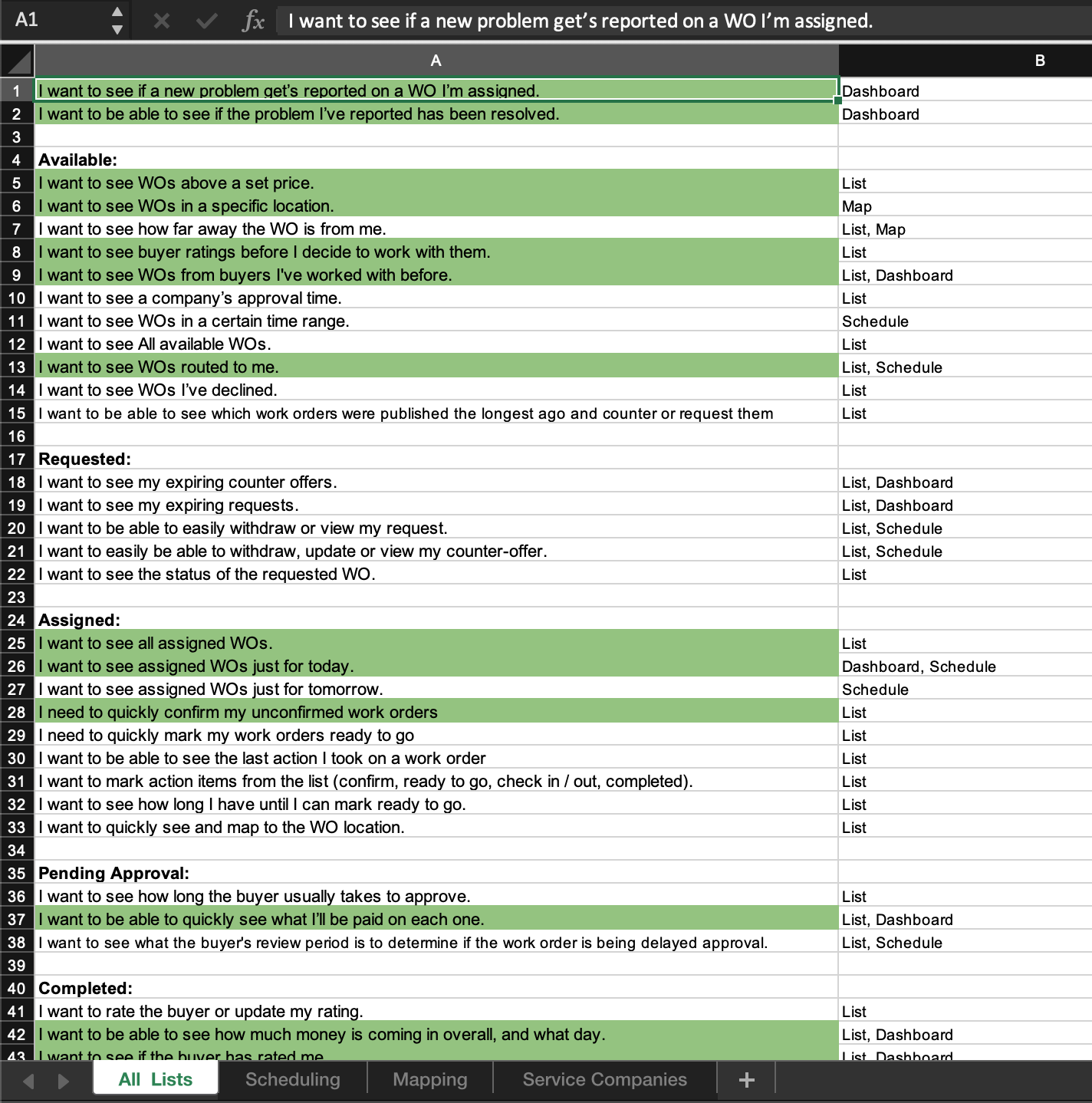1092x1103 pixels.
Task: Click 'List, Map' cell in row 7
Action: (x=965, y=229)
